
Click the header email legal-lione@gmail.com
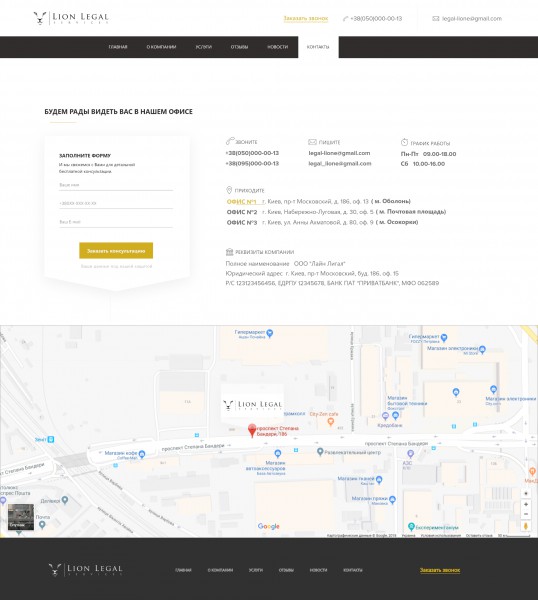click(x=472, y=18)
